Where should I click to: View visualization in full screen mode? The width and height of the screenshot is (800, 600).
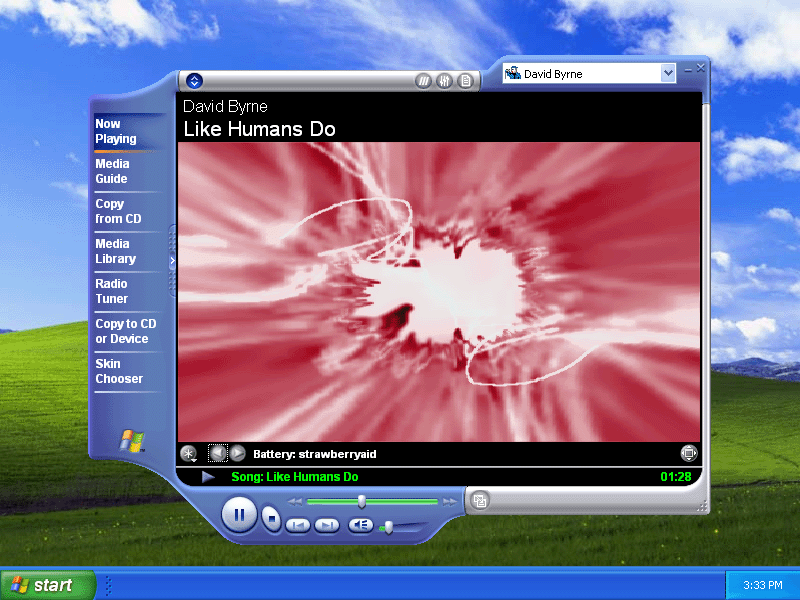[689, 454]
